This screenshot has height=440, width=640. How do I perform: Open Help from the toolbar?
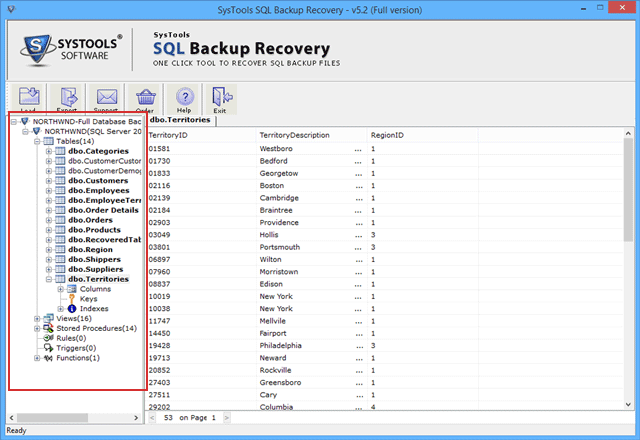[184, 98]
